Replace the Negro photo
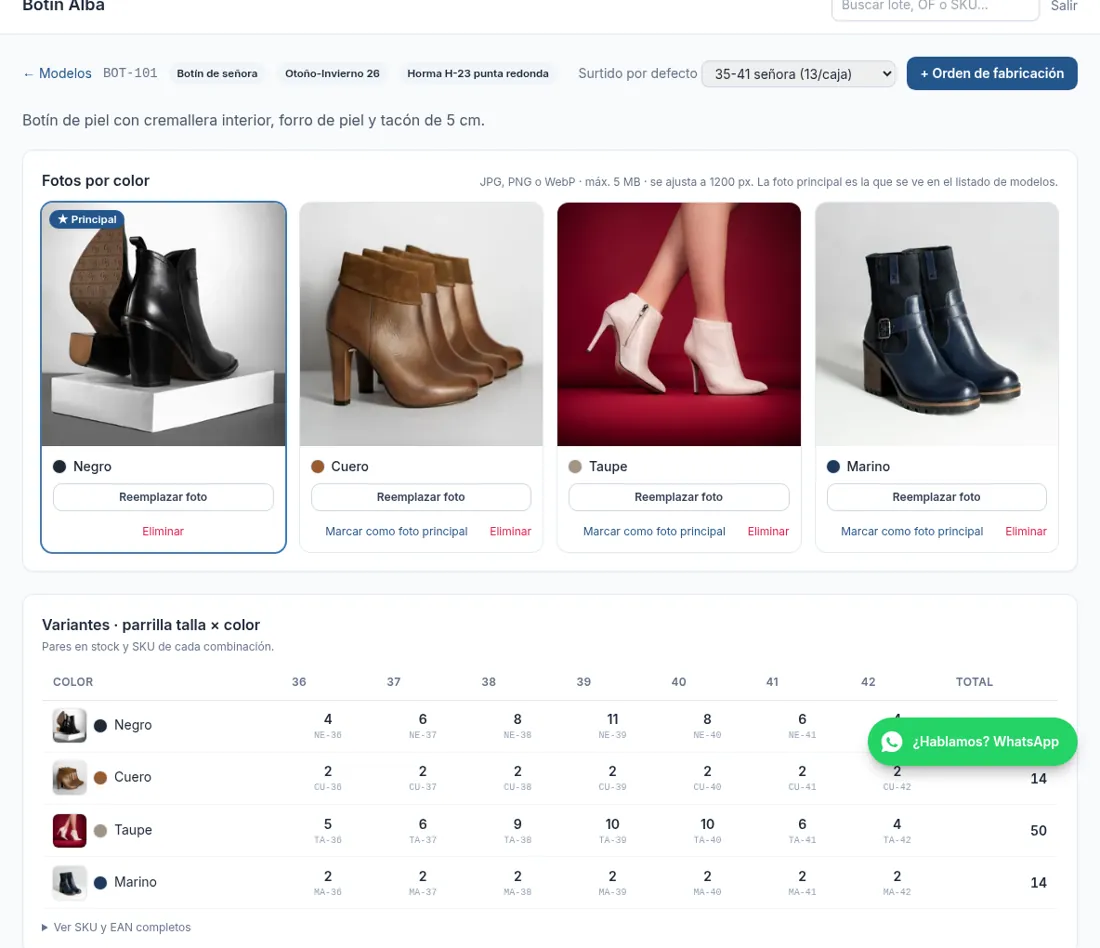Screen dimensions: 1100x948 [x=163, y=497]
